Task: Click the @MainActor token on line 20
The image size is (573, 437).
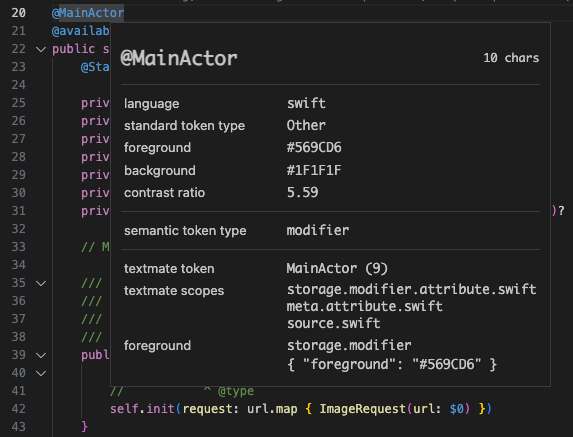Action: click(x=88, y=13)
